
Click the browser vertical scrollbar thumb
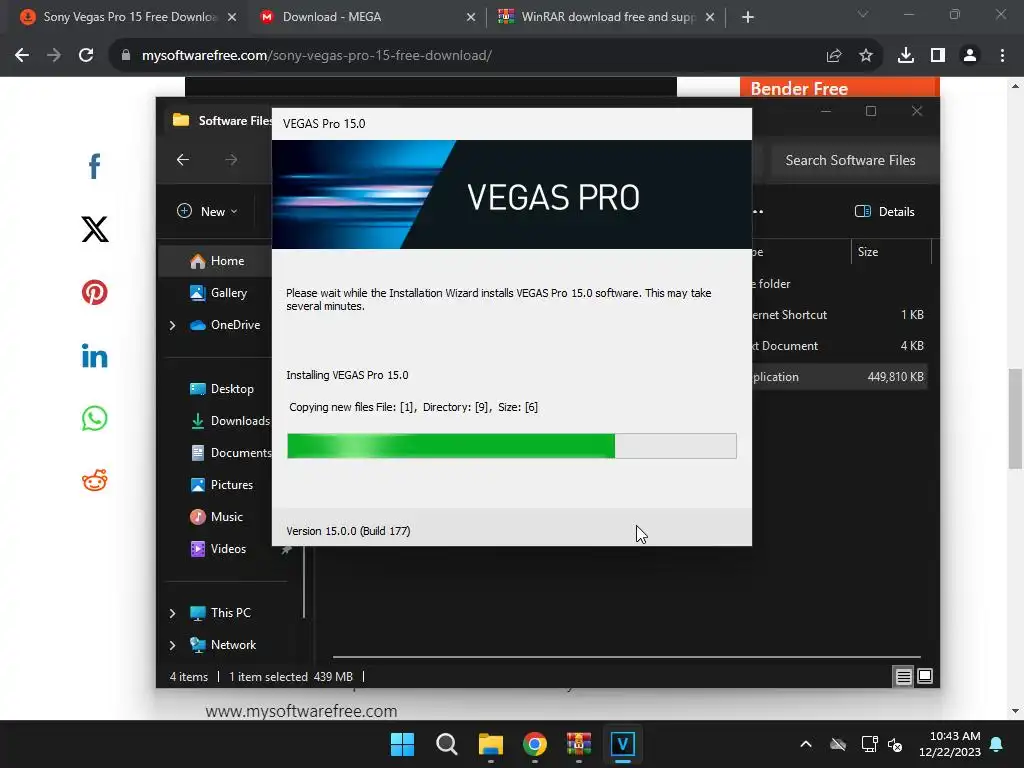tap(1014, 418)
